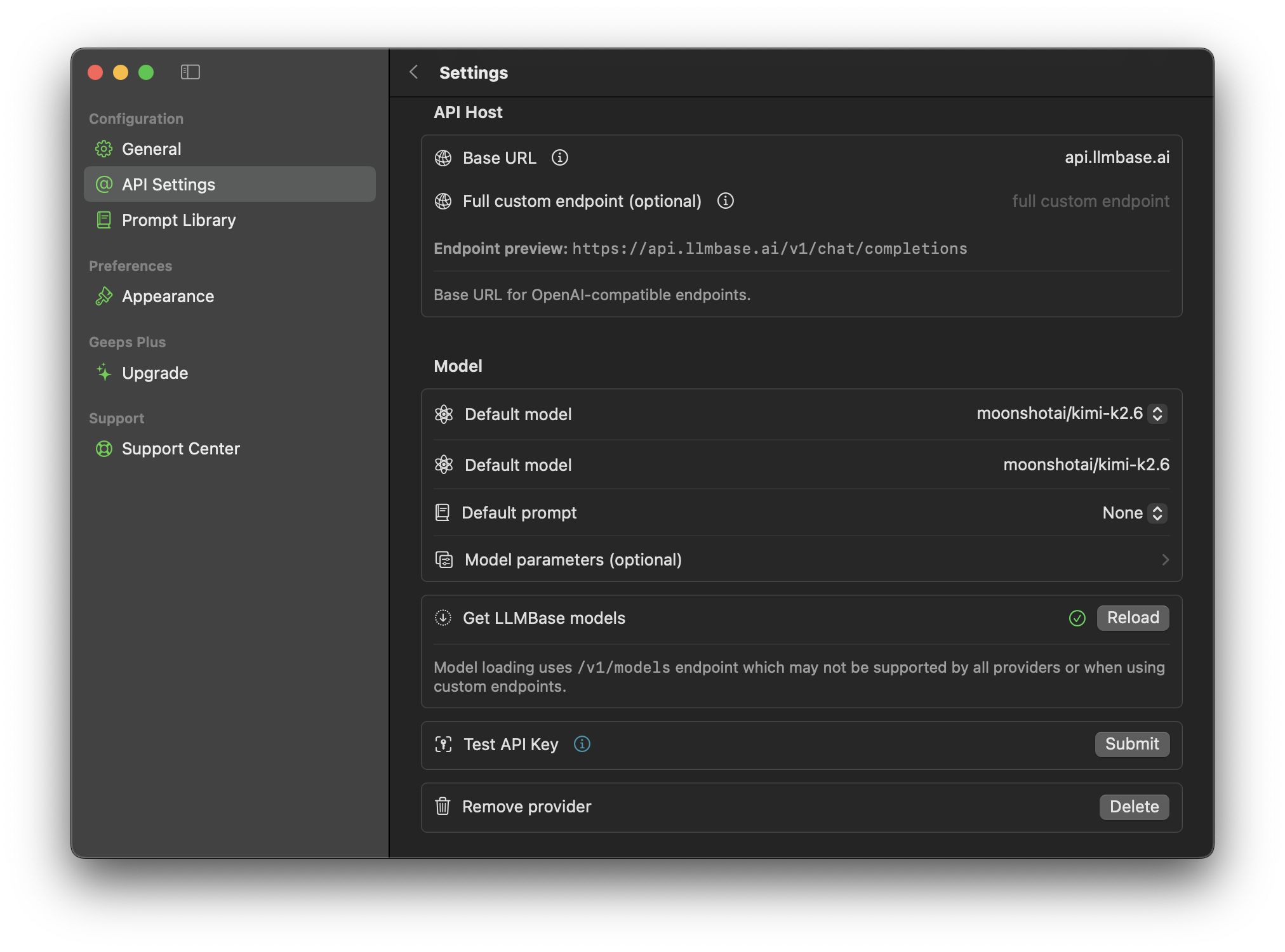1285x952 pixels.
Task: Click the Preferences sidebar header
Action: pos(130,266)
